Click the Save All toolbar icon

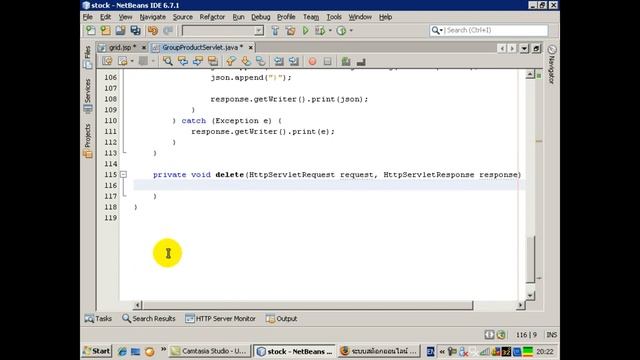[x=136, y=30]
